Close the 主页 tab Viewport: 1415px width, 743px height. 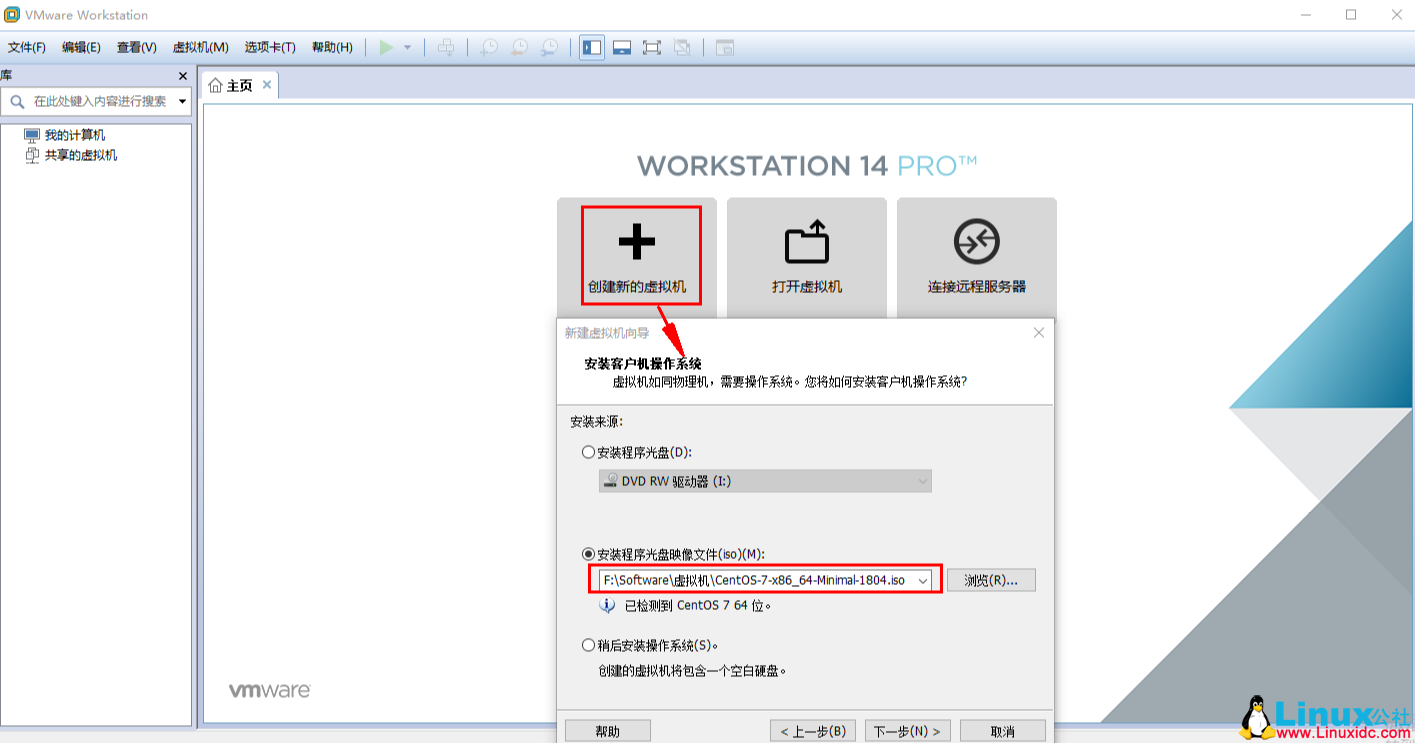pos(267,85)
